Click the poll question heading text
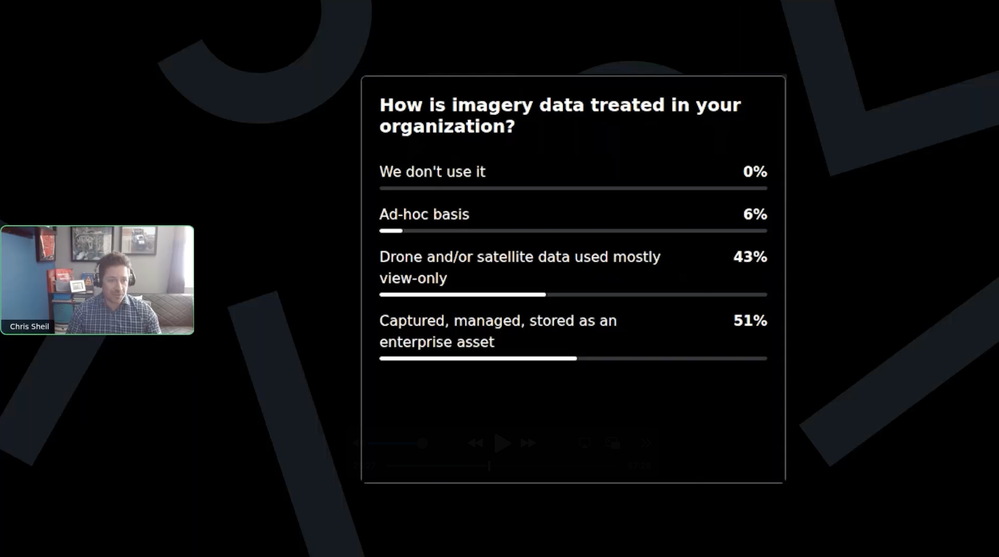The image size is (999, 557). pyautogui.click(x=559, y=115)
